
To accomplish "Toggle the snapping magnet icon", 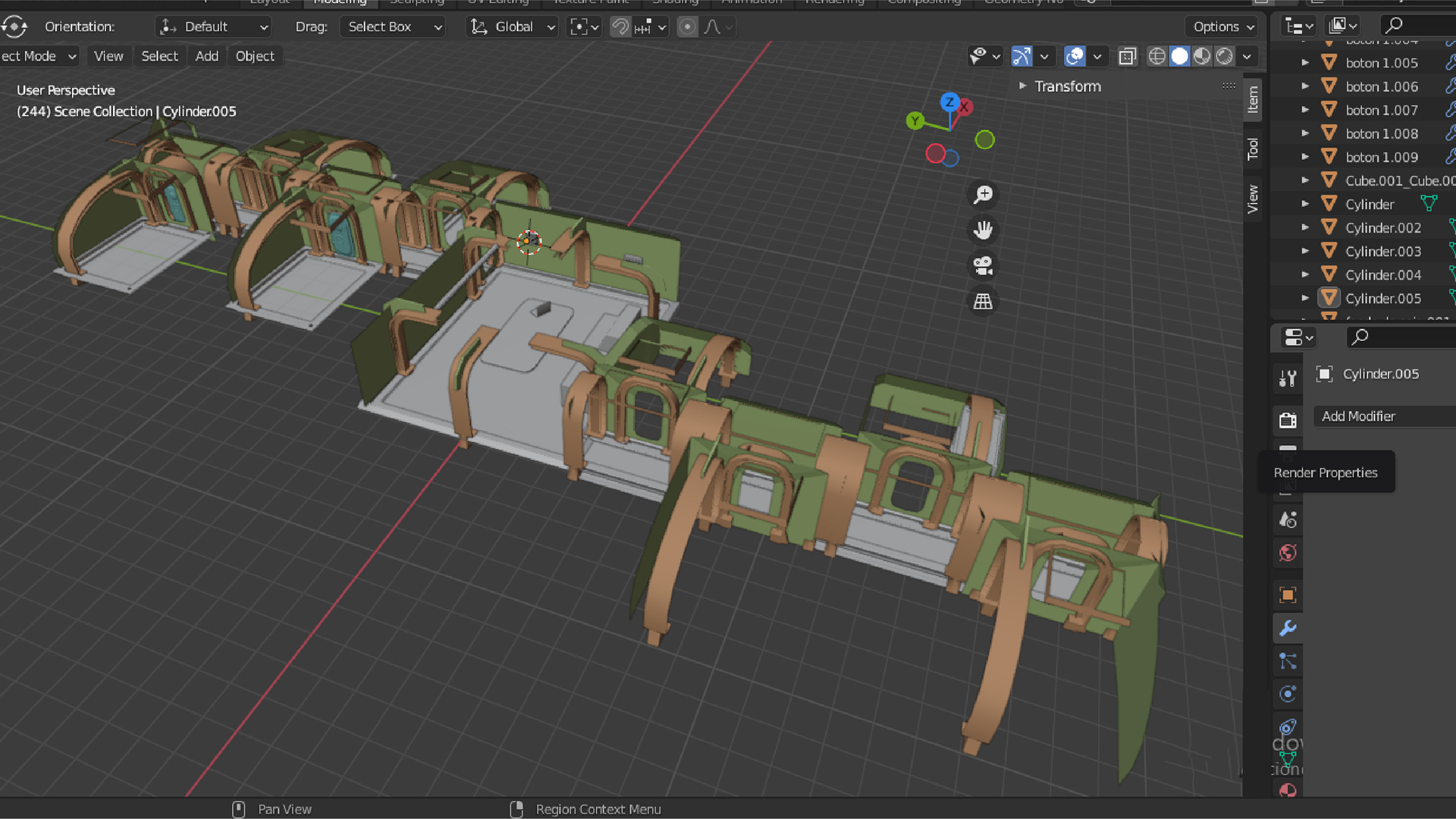I will coord(620,27).
